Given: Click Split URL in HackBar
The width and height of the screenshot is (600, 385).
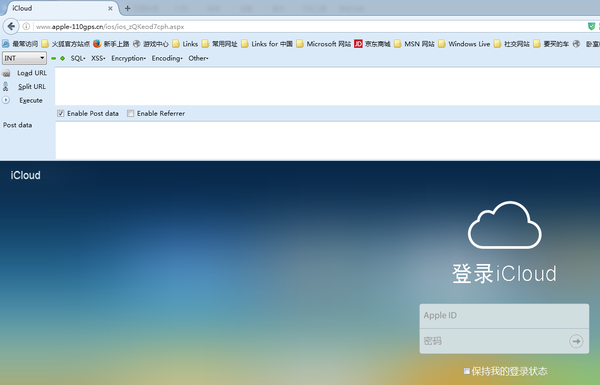Looking at the screenshot, I should (x=32, y=86).
